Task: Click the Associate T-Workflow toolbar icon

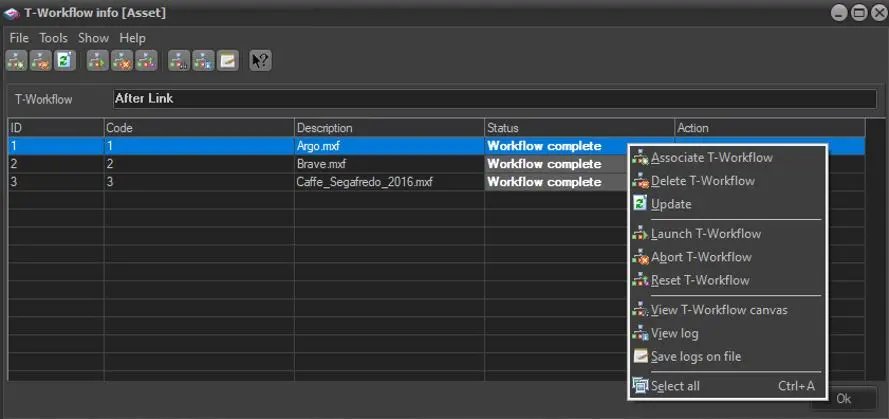Action: [x=16, y=61]
